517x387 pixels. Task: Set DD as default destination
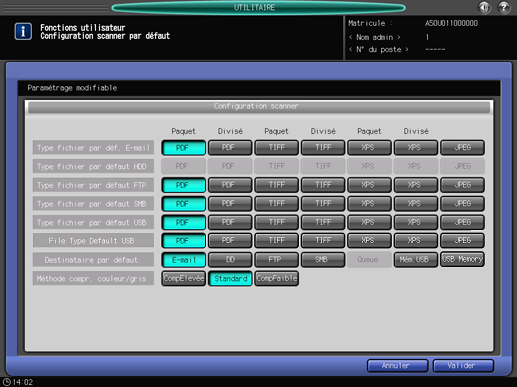point(230,260)
